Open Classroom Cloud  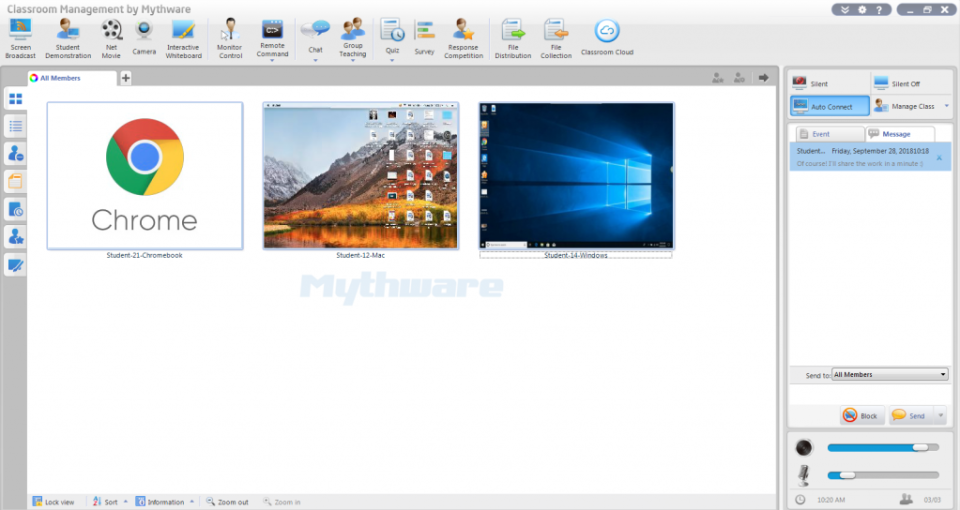point(607,38)
